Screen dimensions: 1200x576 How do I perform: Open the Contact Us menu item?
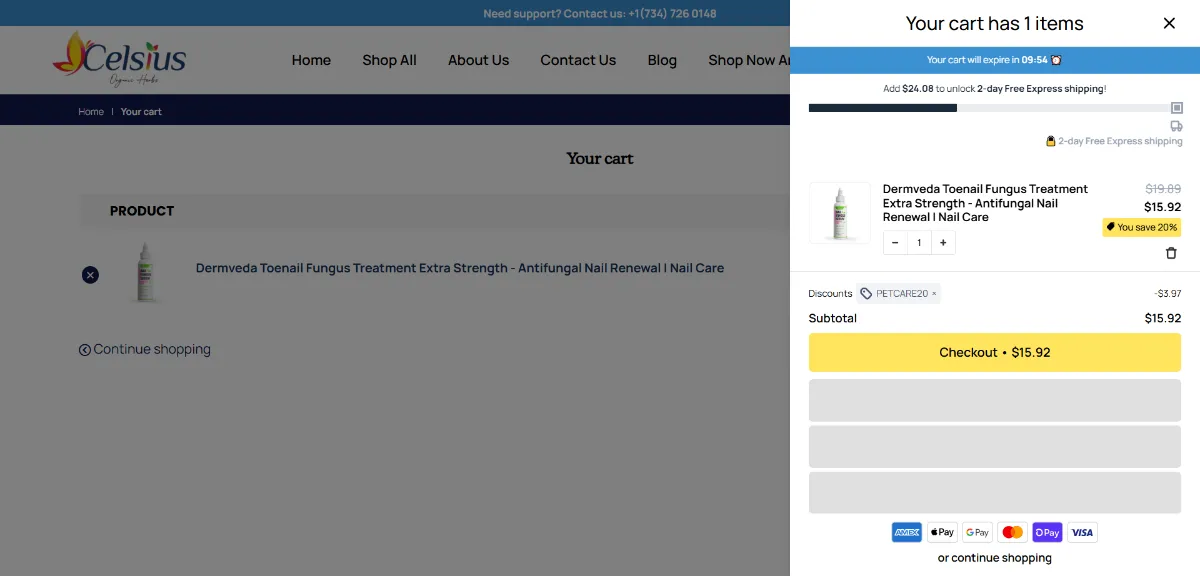(578, 60)
